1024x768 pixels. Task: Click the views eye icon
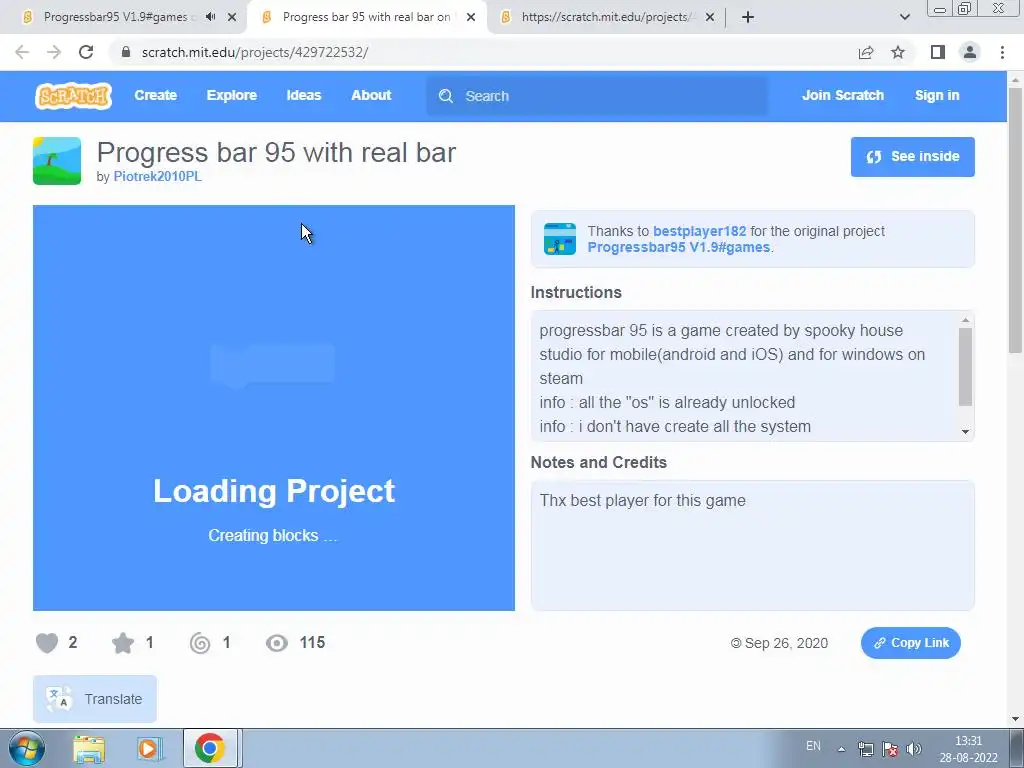277,643
